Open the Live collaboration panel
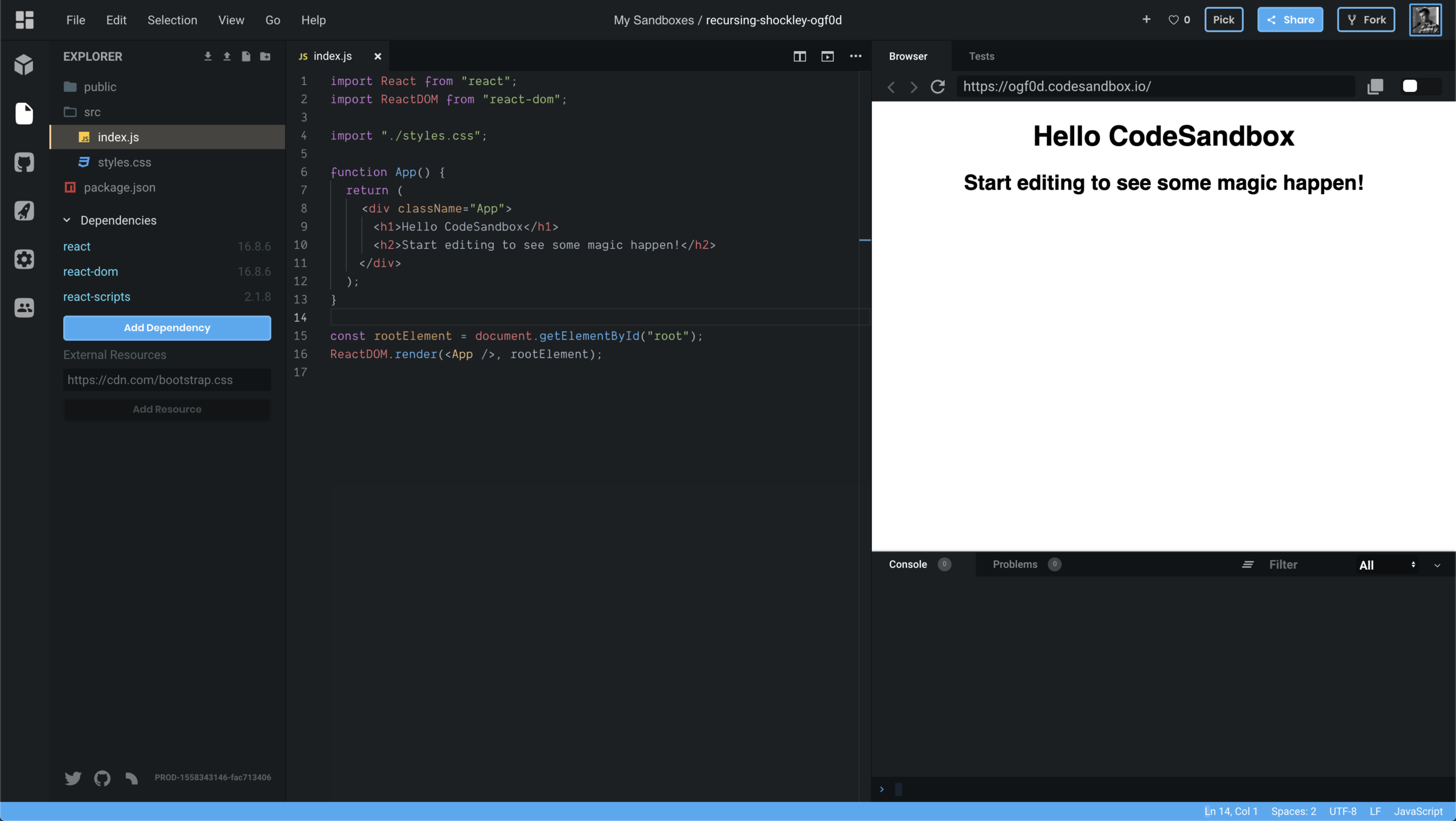This screenshot has height=821, width=1456. 24,308
